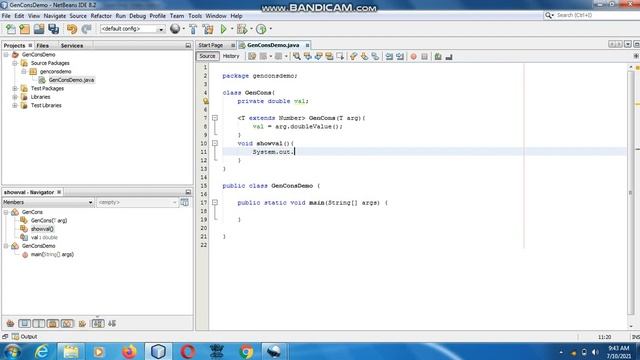Click the Redo toolbar icon
This screenshot has width=640, height=360.
[86, 29]
